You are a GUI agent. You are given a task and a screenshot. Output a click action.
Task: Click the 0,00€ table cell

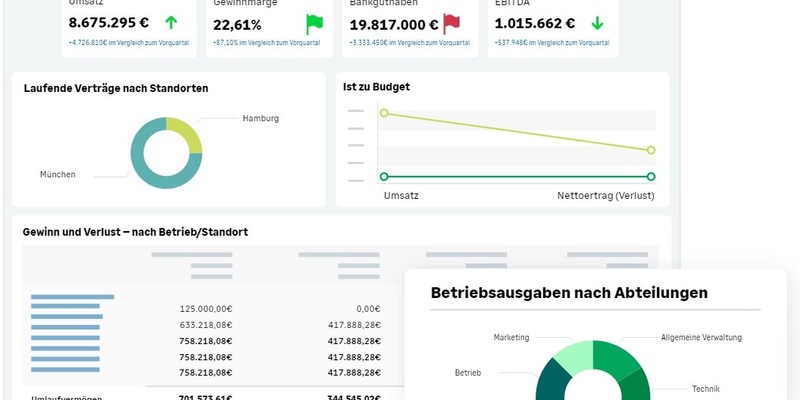(369, 309)
